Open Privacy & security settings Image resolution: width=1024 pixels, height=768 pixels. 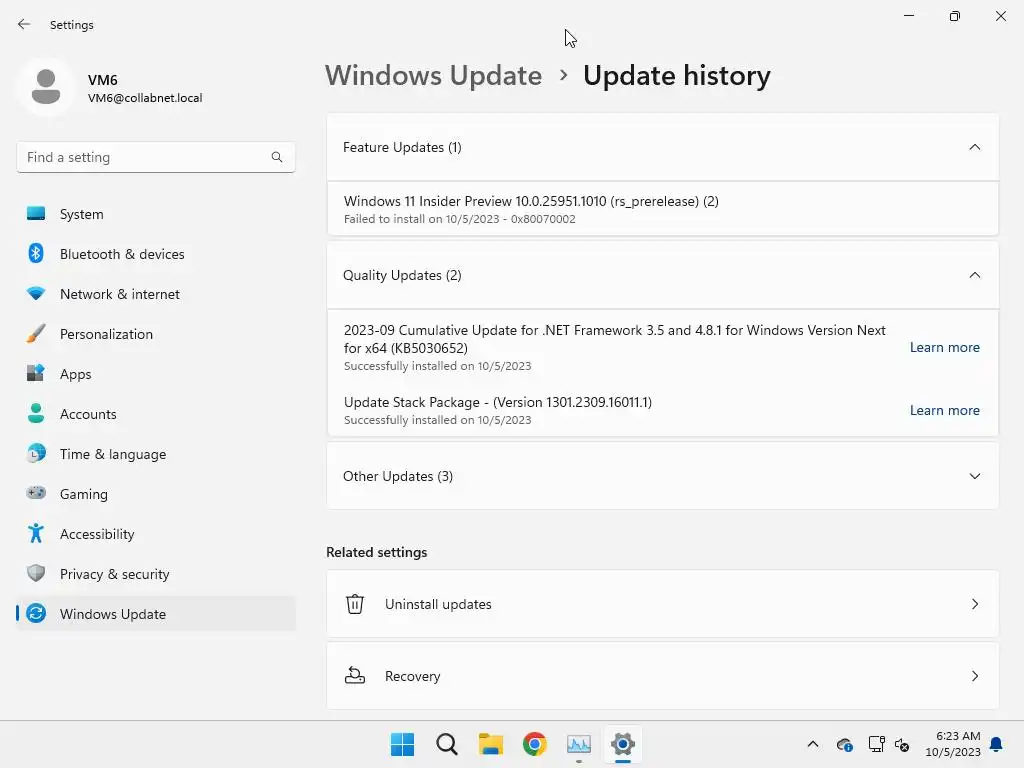pos(155,574)
